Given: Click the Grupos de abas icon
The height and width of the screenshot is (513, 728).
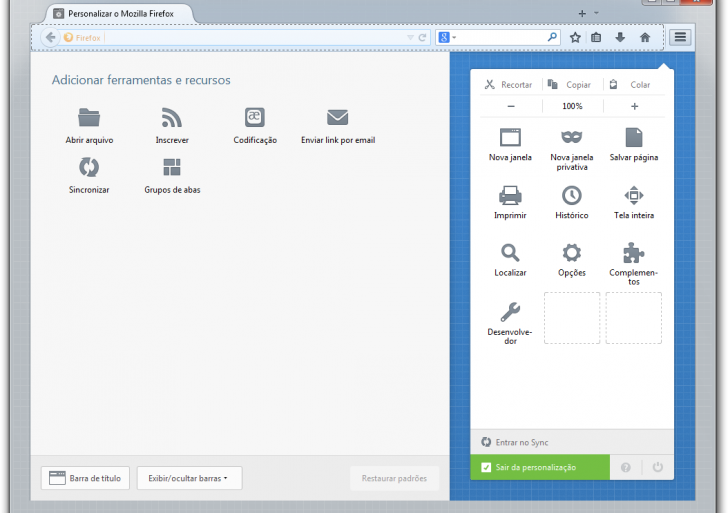Looking at the screenshot, I should point(172,167).
